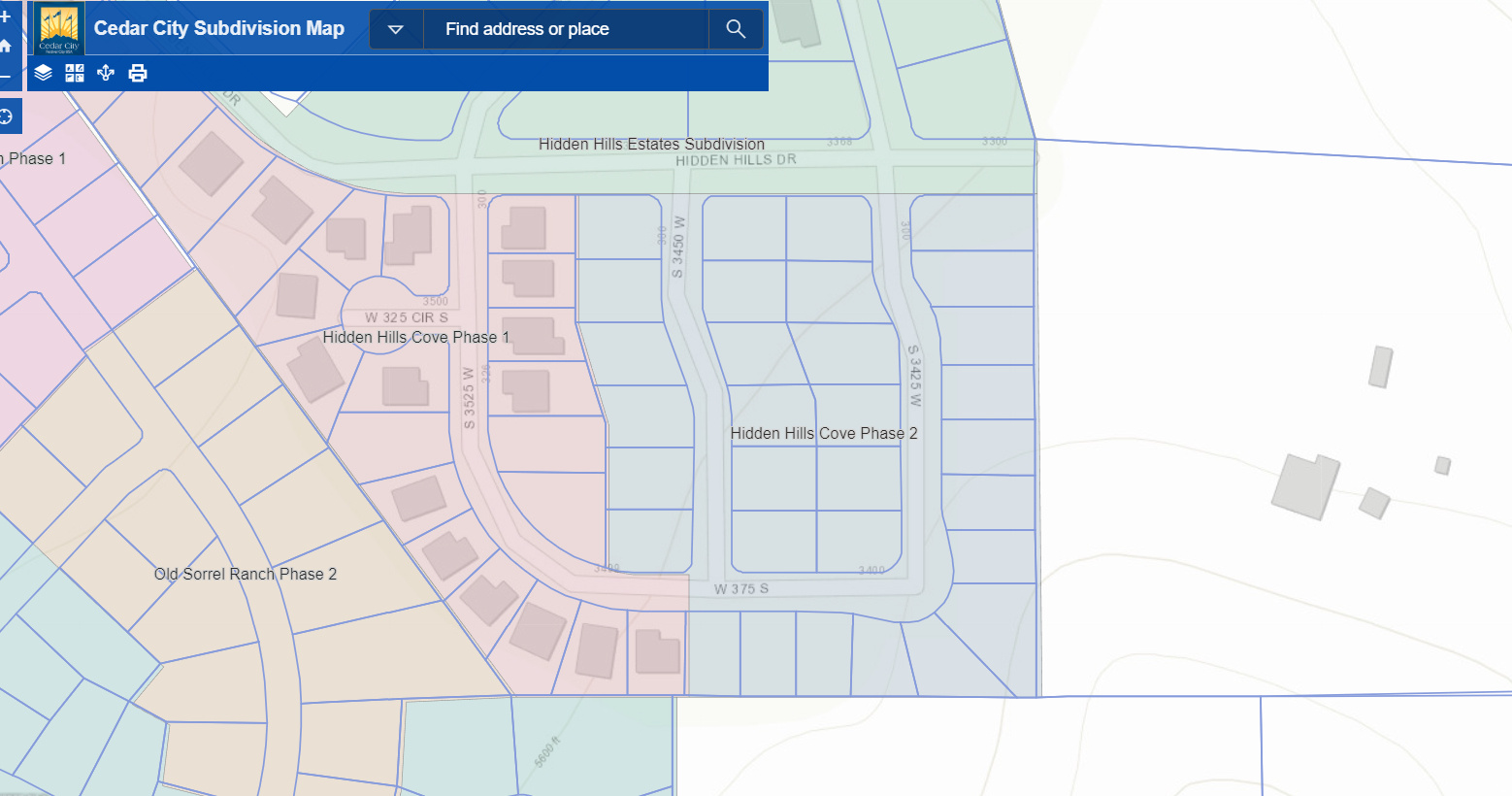Select the Hidden Hills Cove Phase 2 label

point(823,433)
